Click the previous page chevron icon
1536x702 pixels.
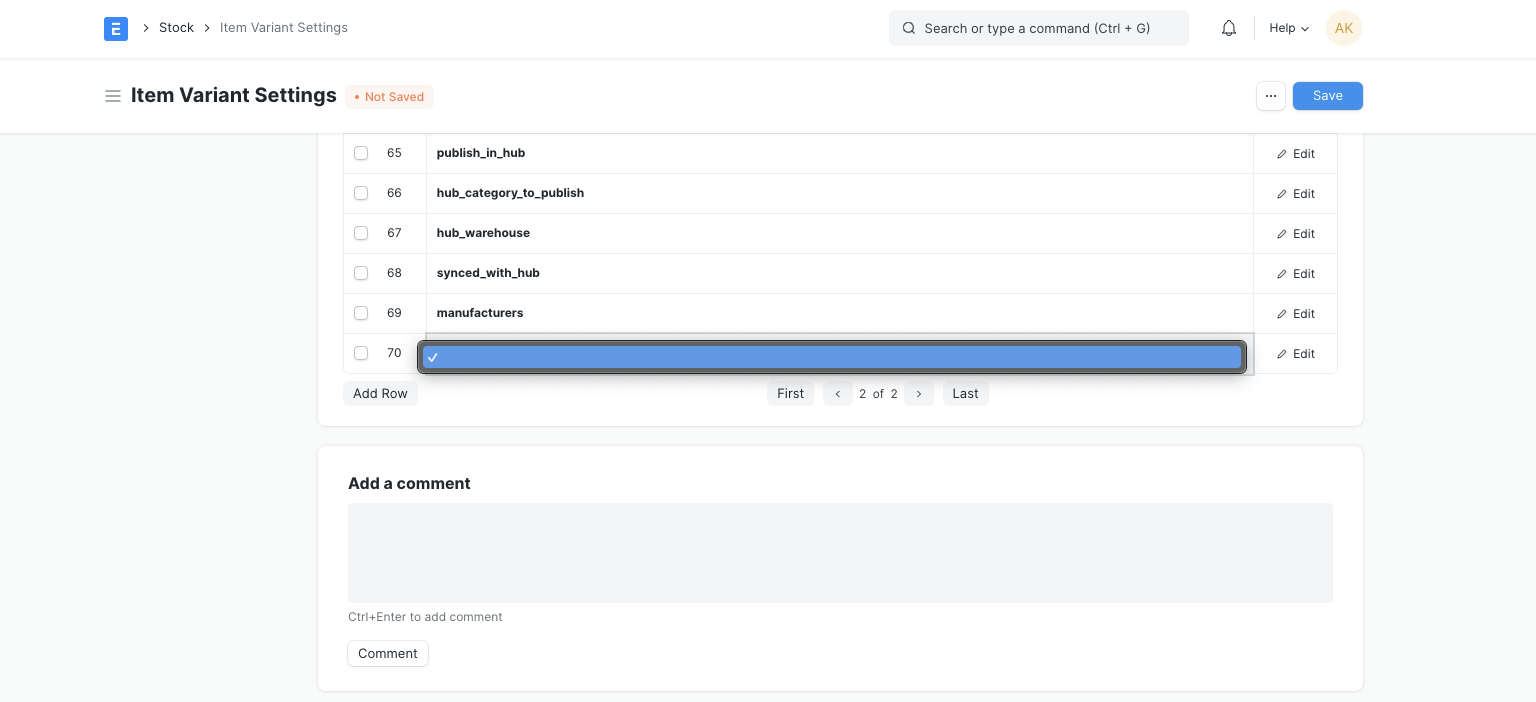837,393
